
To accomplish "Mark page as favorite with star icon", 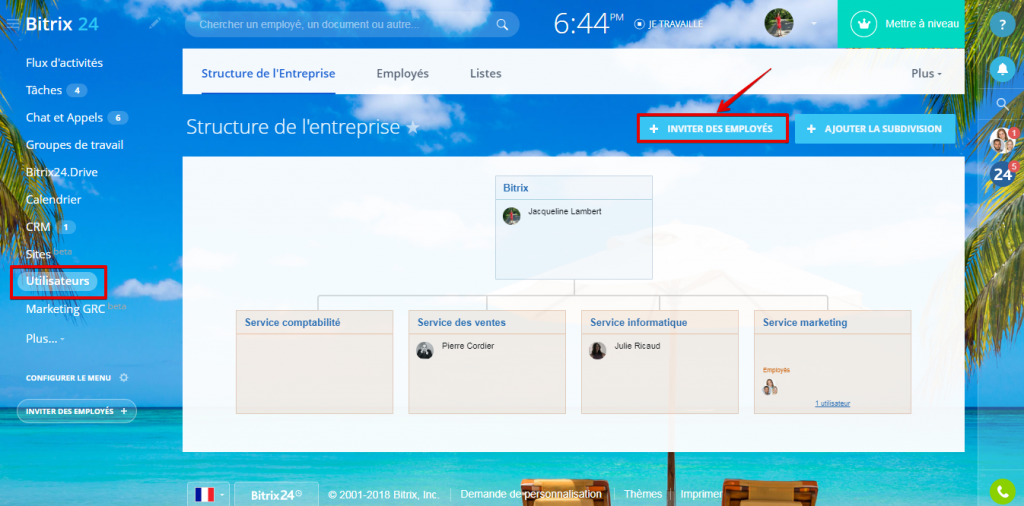I will (413, 128).
